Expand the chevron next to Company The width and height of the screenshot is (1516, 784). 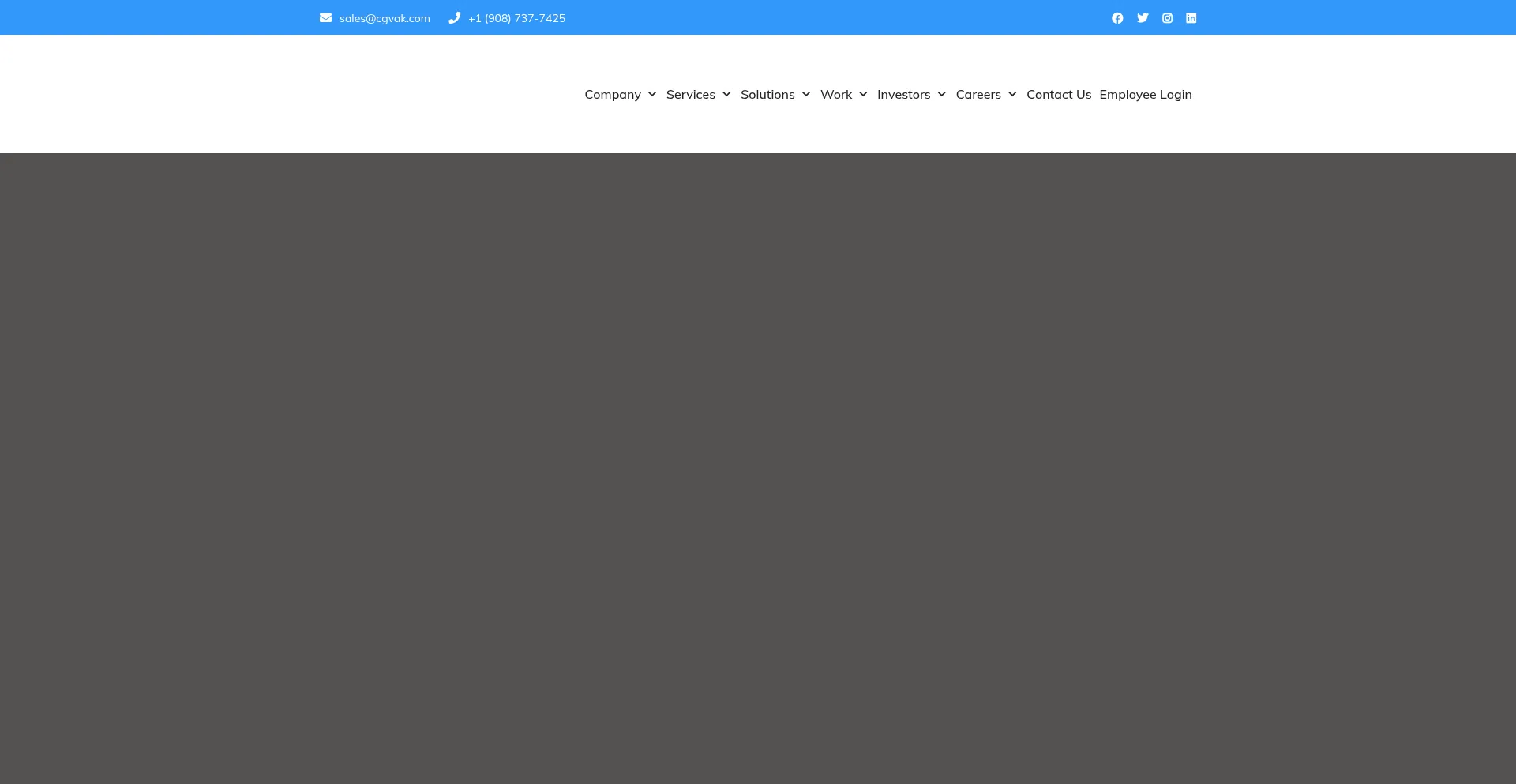(x=652, y=94)
